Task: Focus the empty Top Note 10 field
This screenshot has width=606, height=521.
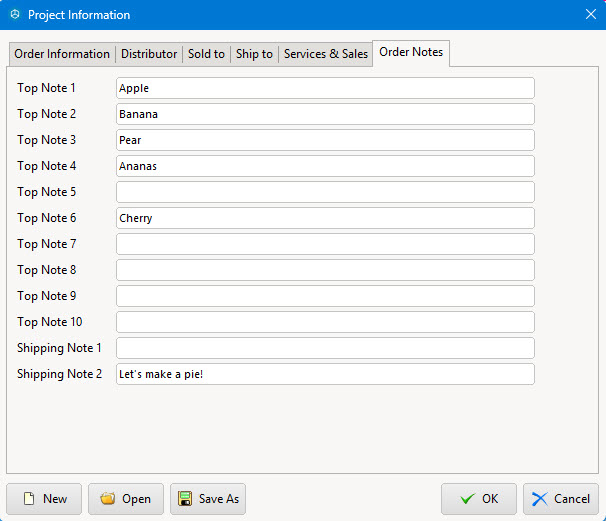Action: coord(325,322)
